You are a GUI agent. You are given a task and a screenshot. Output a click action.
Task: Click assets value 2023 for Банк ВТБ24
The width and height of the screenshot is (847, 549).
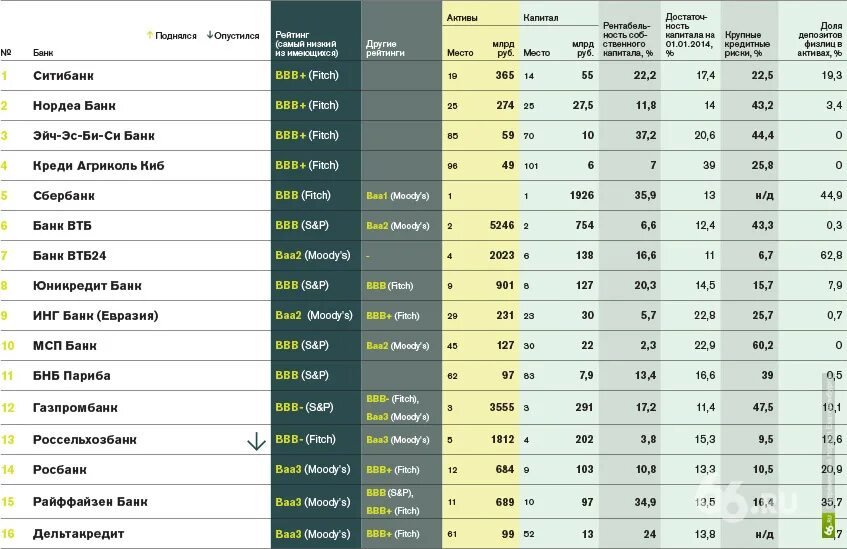[502, 255]
